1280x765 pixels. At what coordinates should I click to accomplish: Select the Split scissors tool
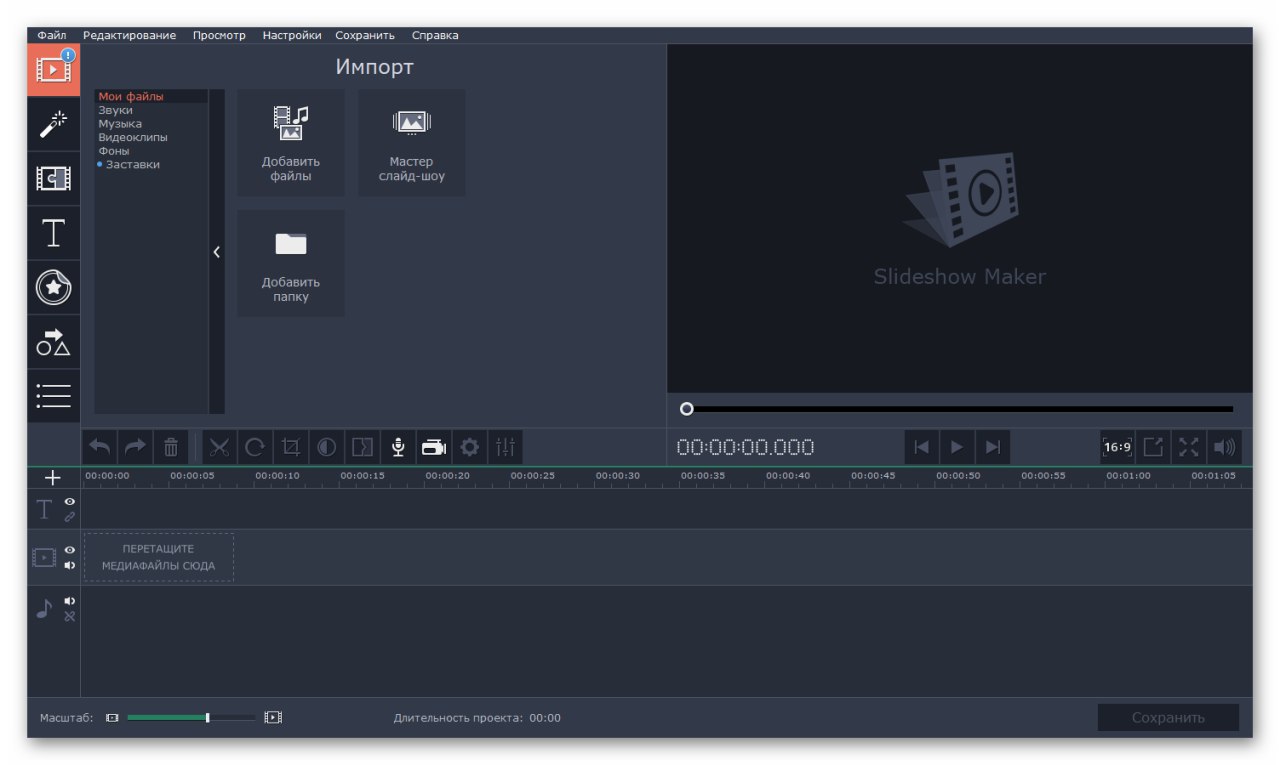(x=220, y=447)
